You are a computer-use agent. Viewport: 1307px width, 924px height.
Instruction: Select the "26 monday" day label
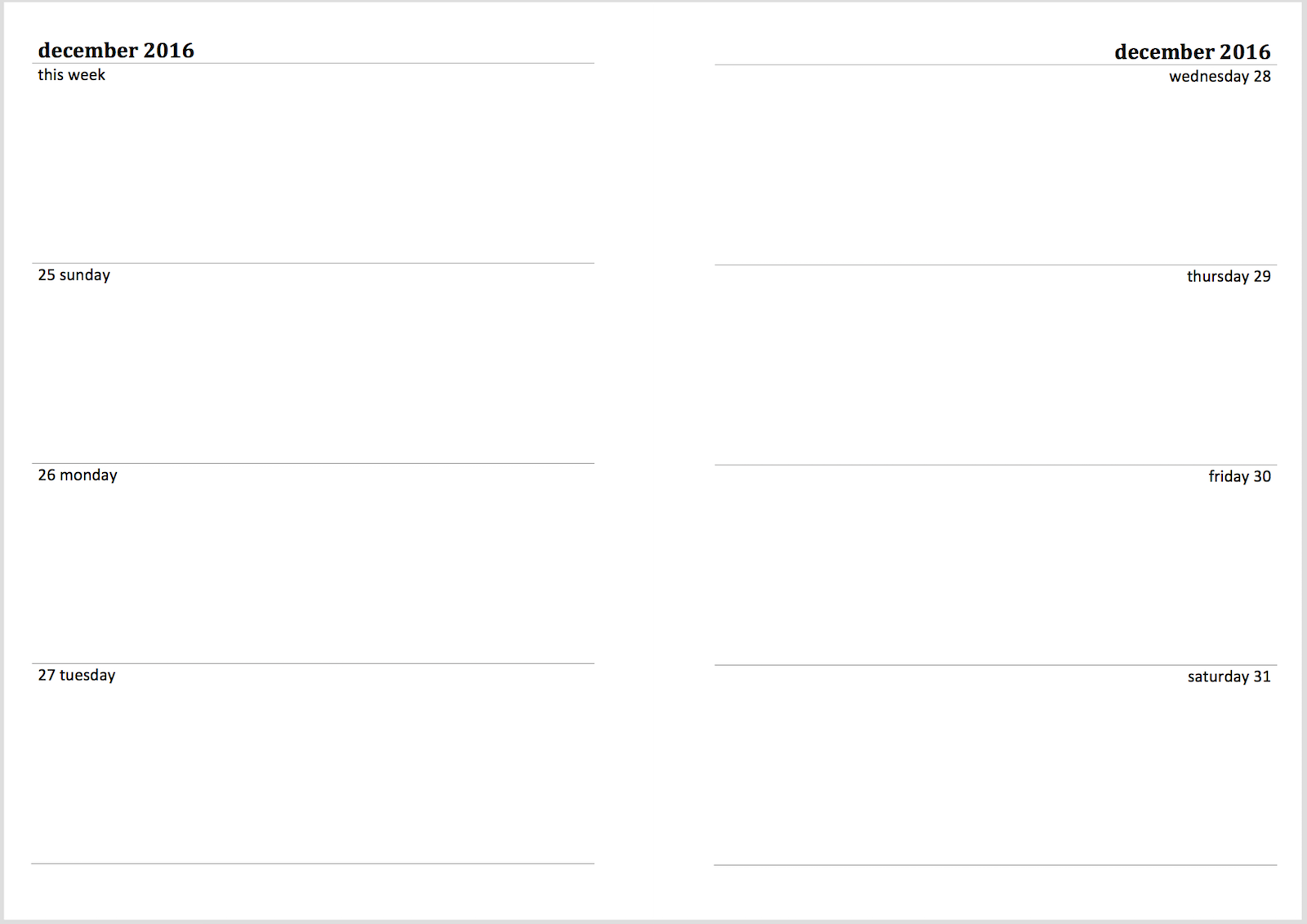[78, 475]
